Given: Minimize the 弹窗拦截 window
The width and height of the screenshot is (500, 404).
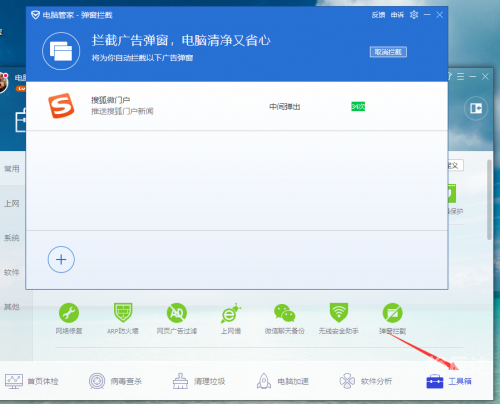Looking at the screenshot, I should point(427,15).
